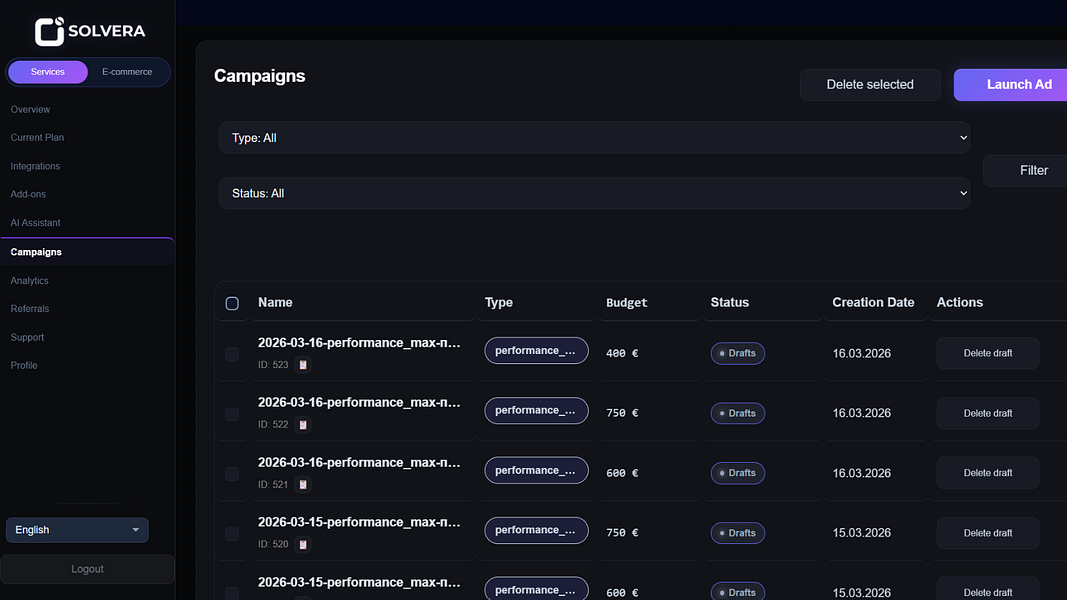Click the Logout button
The width and height of the screenshot is (1067, 600).
87,569
